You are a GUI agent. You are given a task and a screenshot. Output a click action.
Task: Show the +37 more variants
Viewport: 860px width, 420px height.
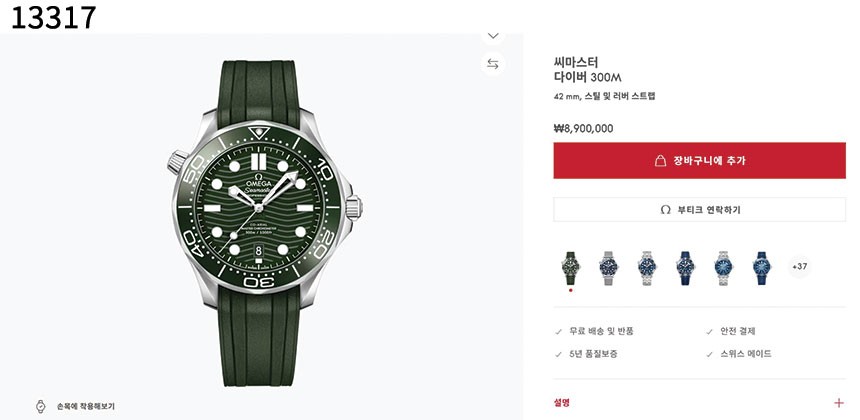coord(799,266)
